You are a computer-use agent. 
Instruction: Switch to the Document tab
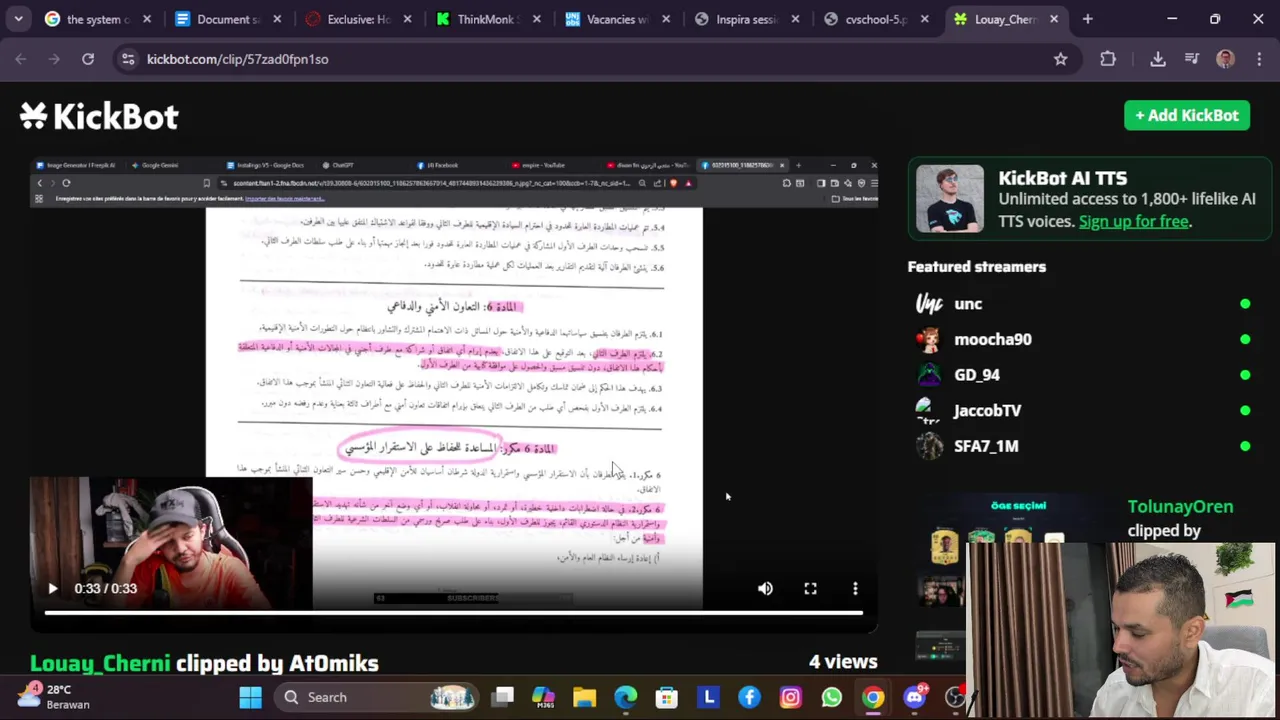227,19
